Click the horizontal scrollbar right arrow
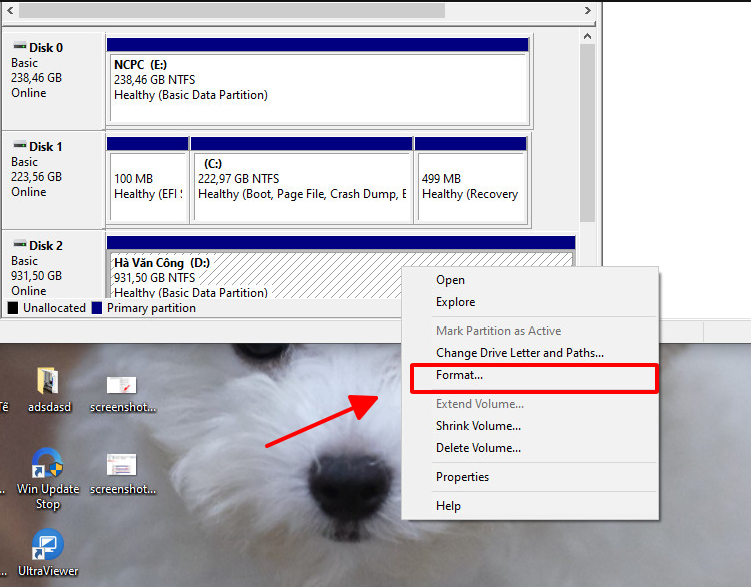The height and width of the screenshot is (587, 751). point(588,10)
